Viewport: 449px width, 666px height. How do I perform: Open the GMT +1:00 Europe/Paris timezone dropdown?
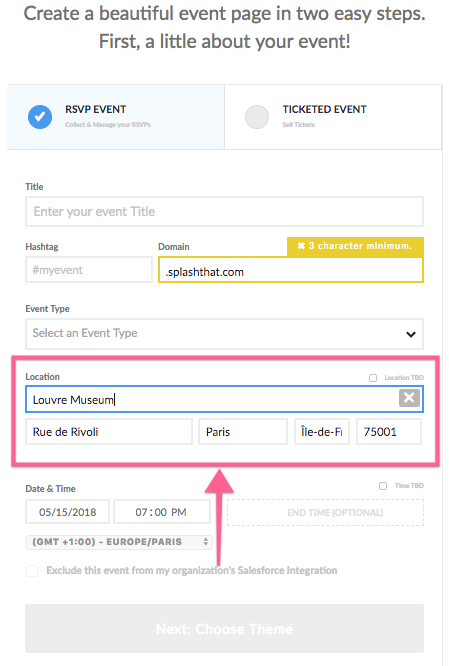119,542
